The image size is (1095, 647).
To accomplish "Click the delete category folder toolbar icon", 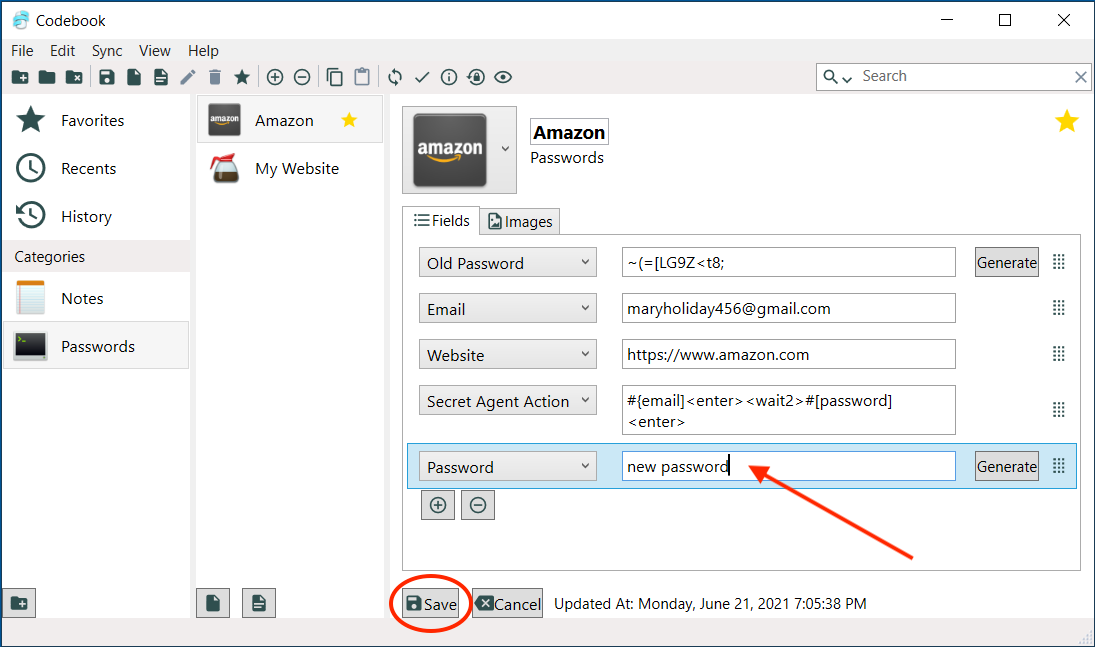I will (x=74, y=77).
